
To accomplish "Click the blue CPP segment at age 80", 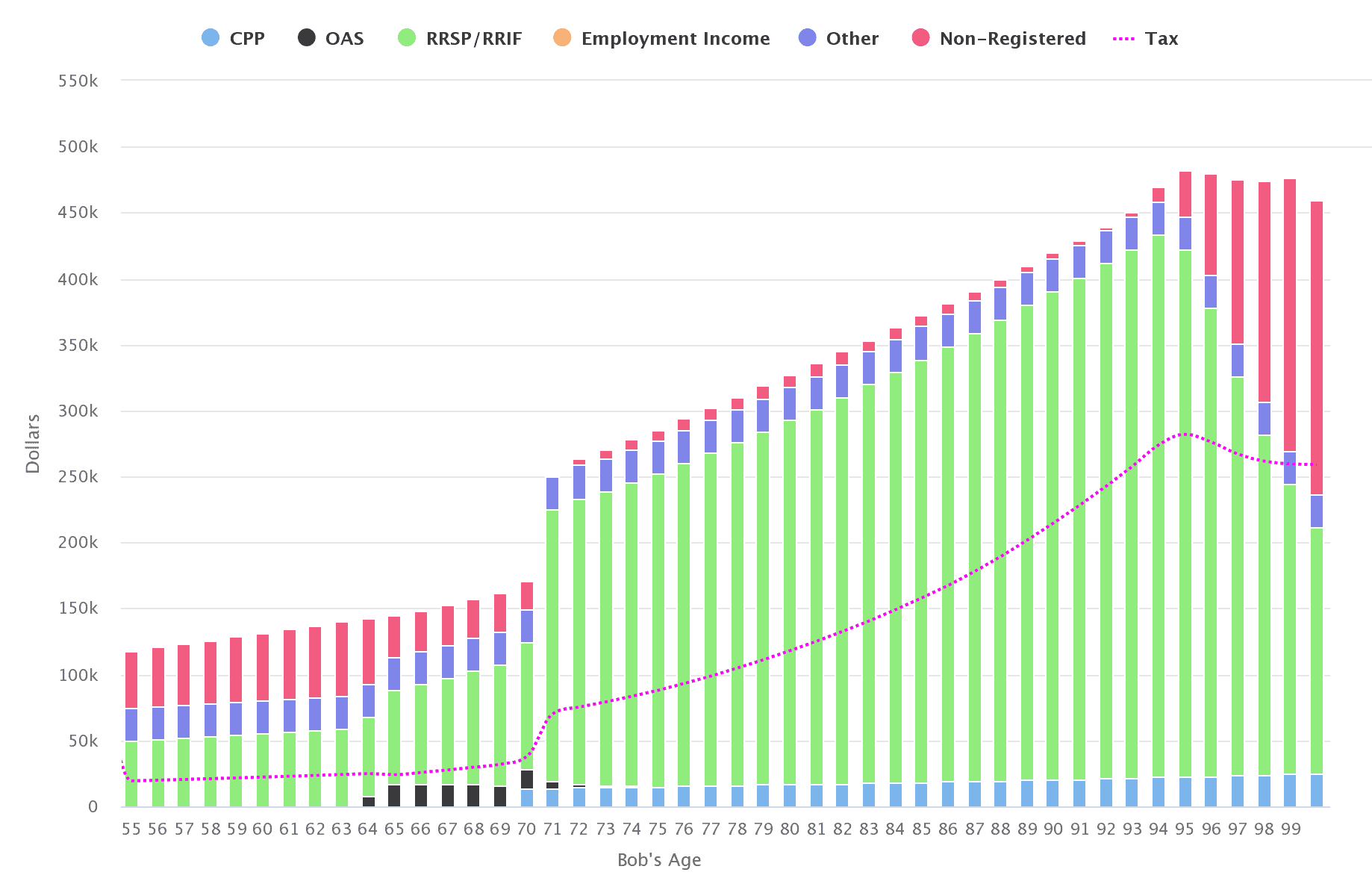I will 790,796.
